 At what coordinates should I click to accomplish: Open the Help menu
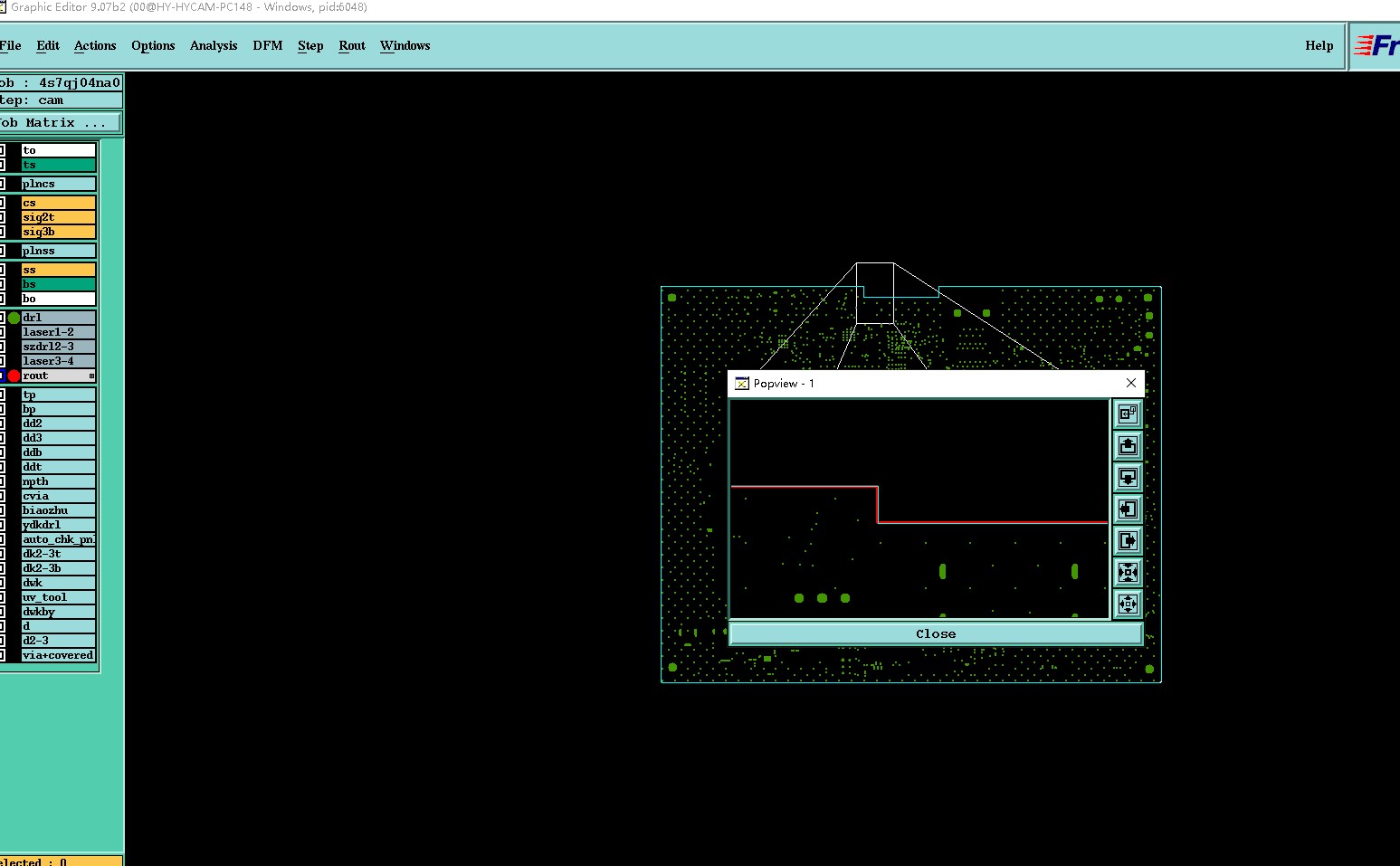coord(1319,46)
